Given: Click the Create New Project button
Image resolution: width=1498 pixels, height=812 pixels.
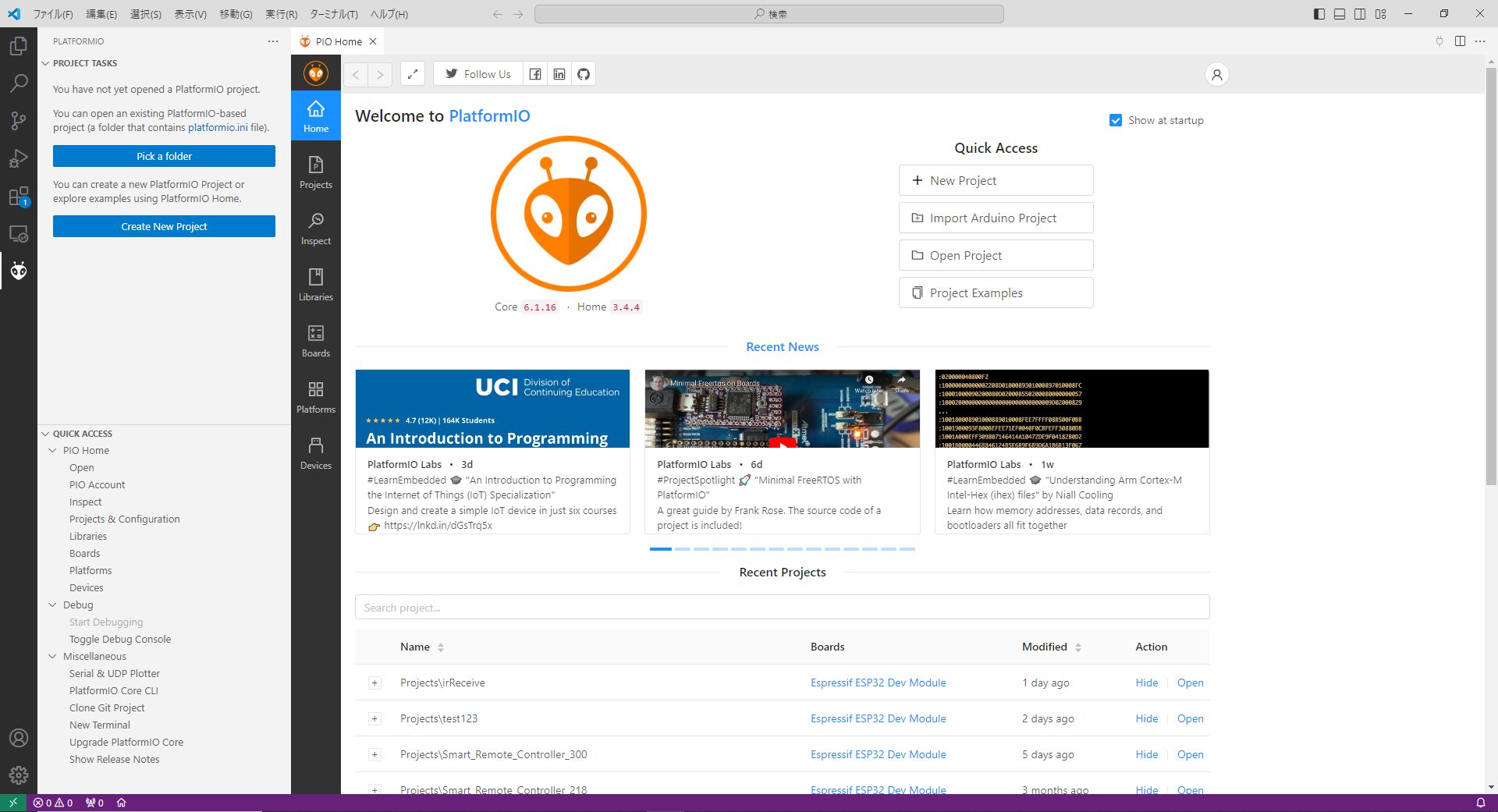Looking at the screenshot, I should tap(164, 226).
